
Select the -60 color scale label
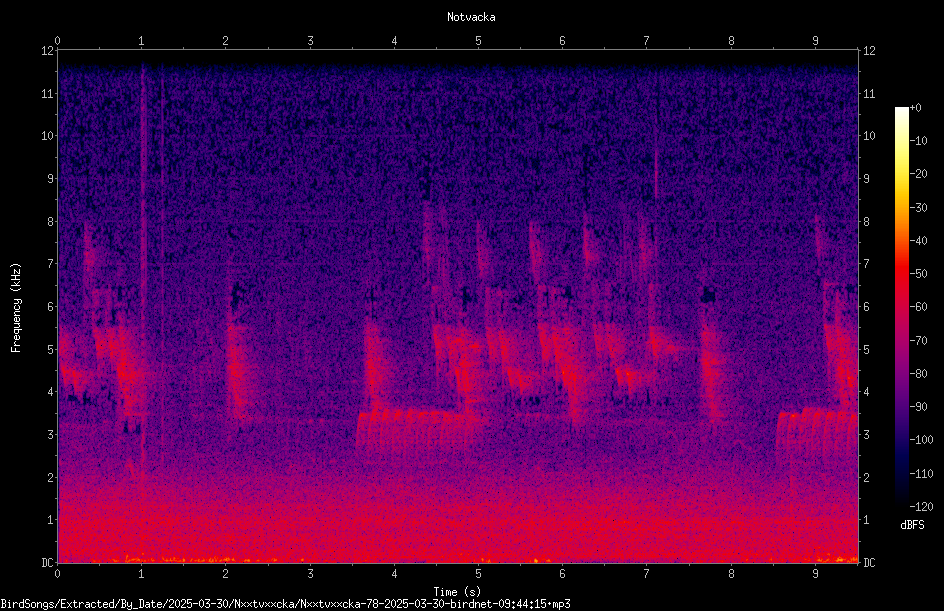pyautogui.click(x=919, y=307)
